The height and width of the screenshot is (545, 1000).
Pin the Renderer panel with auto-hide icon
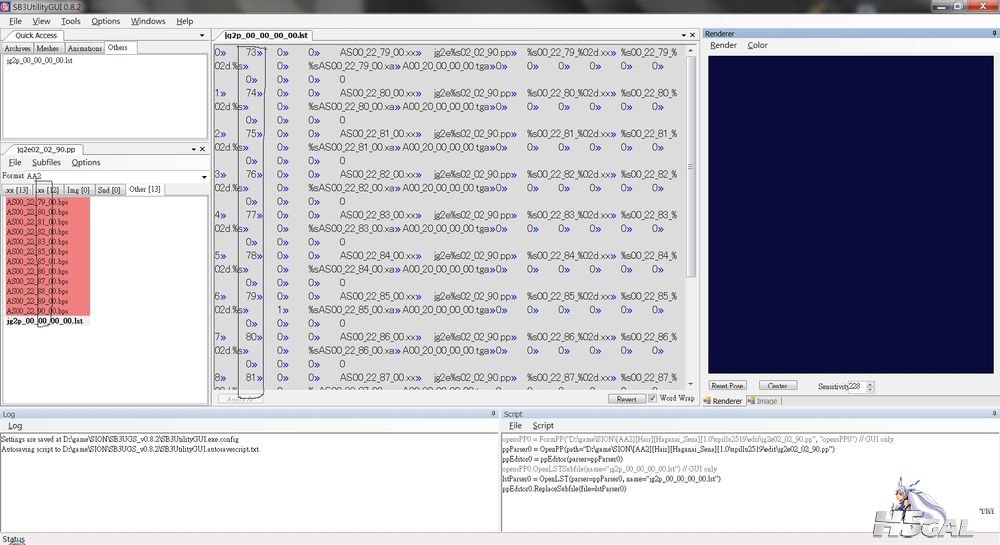point(993,34)
